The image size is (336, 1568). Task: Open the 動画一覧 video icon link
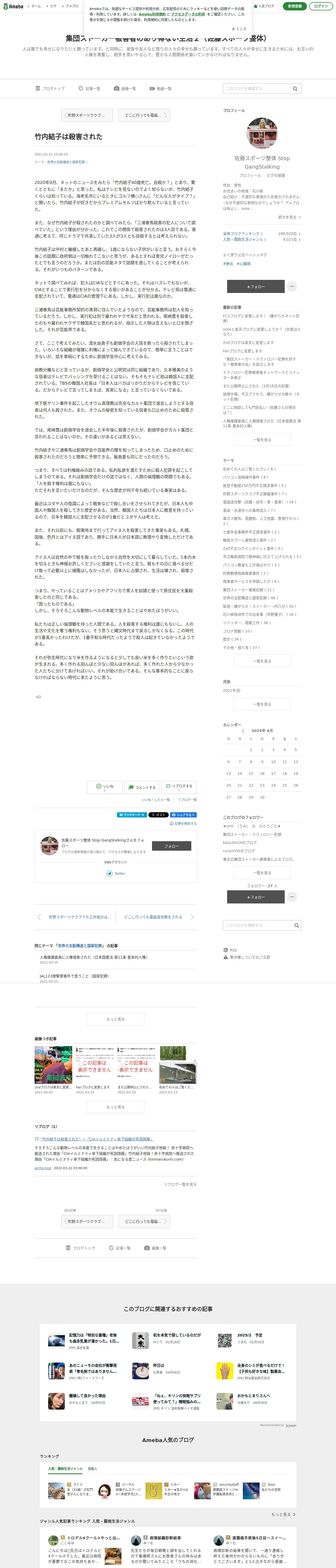(161, 89)
